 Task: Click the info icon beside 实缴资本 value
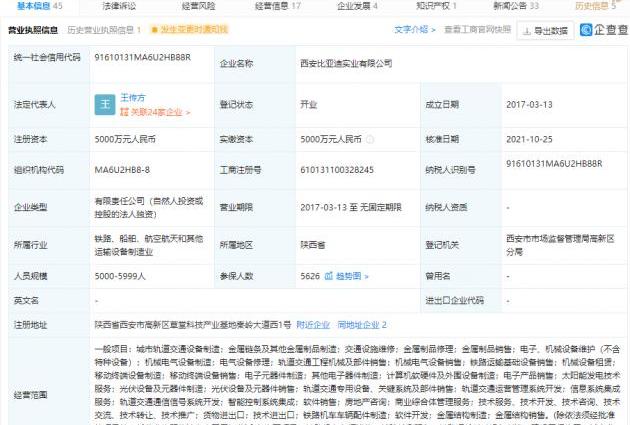point(370,139)
